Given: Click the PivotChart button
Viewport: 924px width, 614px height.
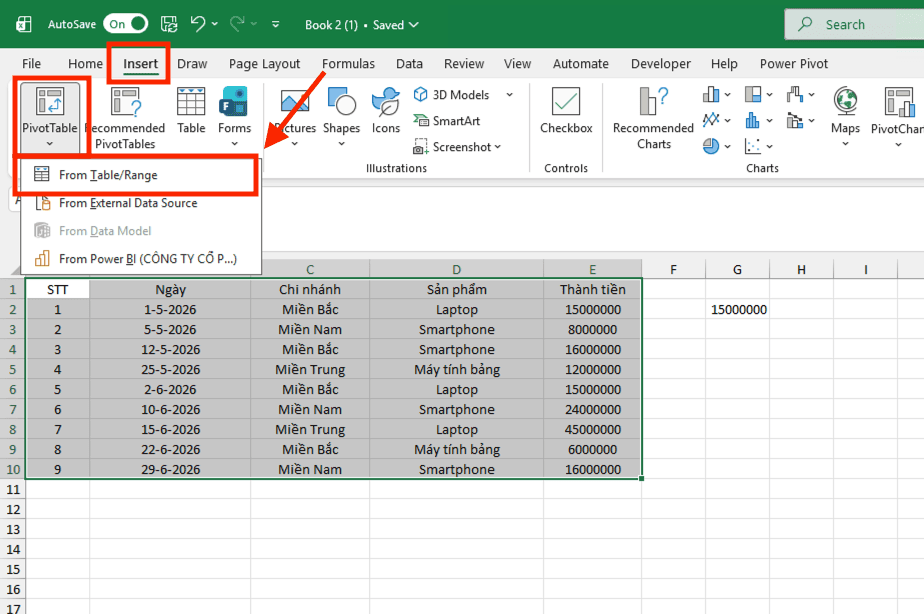Looking at the screenshot, I should (897, 117).
